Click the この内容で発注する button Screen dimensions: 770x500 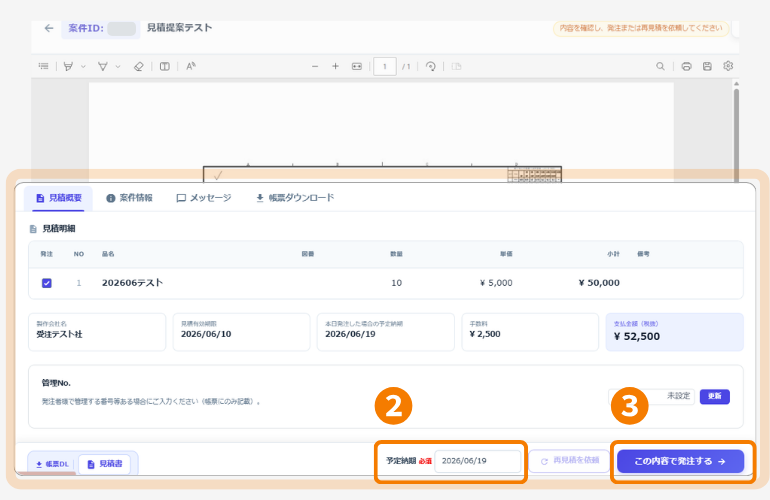(680, 461)
